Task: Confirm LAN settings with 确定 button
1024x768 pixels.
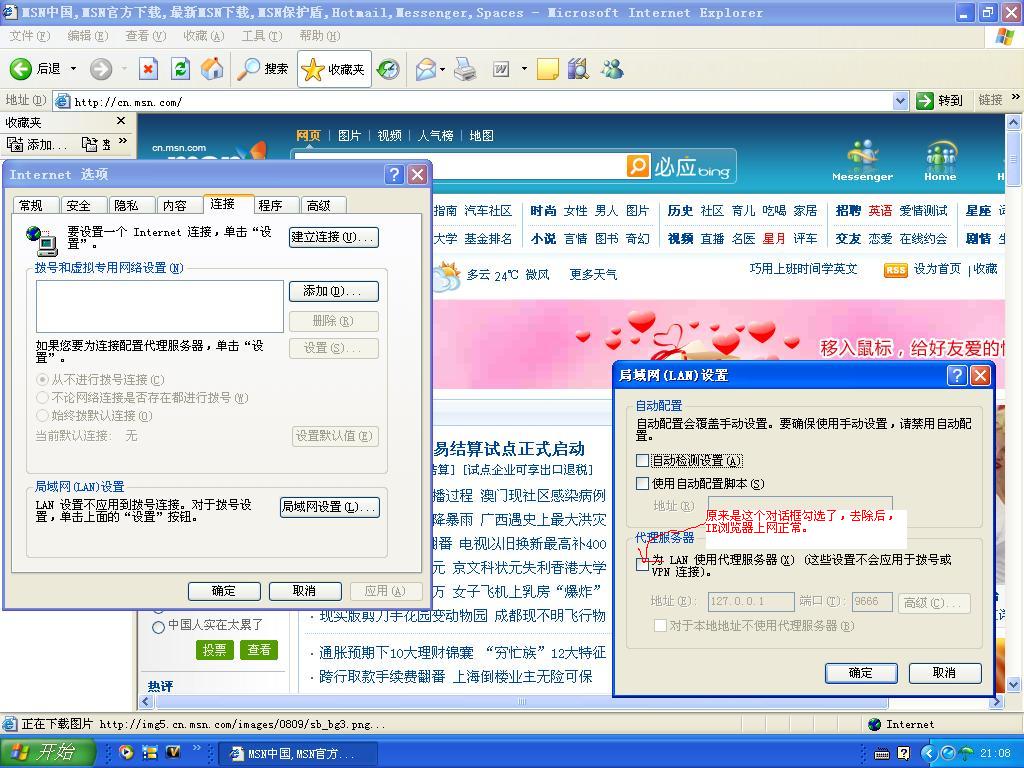Action: click(x=861, y=673)
